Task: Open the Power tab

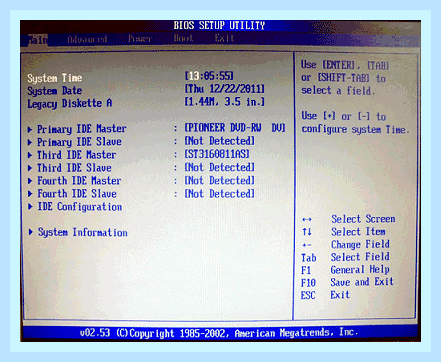Action: point(140,39)
